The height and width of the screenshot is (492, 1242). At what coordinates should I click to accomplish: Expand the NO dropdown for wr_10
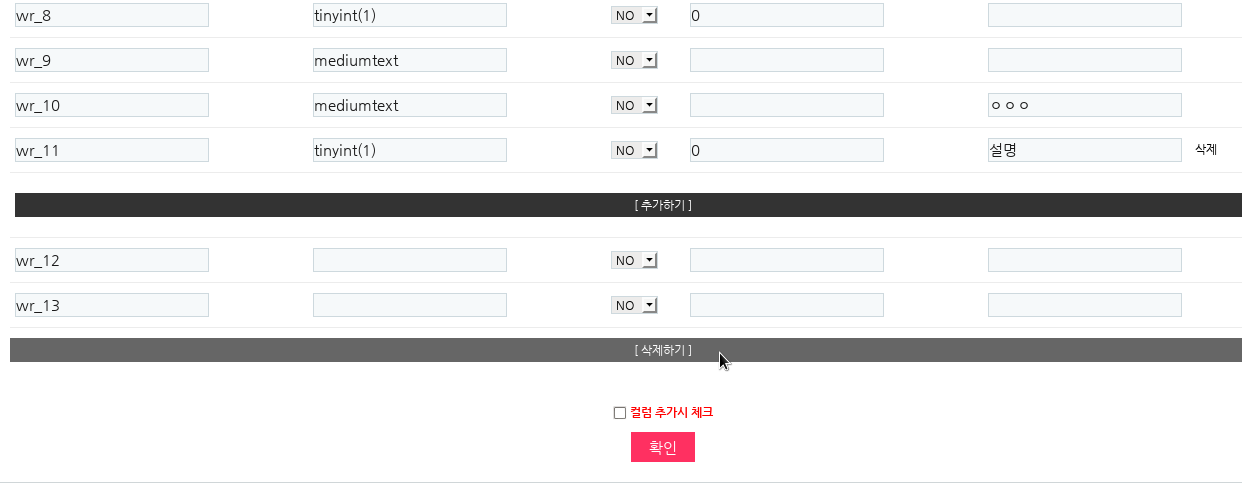click(x=634, y=105)
